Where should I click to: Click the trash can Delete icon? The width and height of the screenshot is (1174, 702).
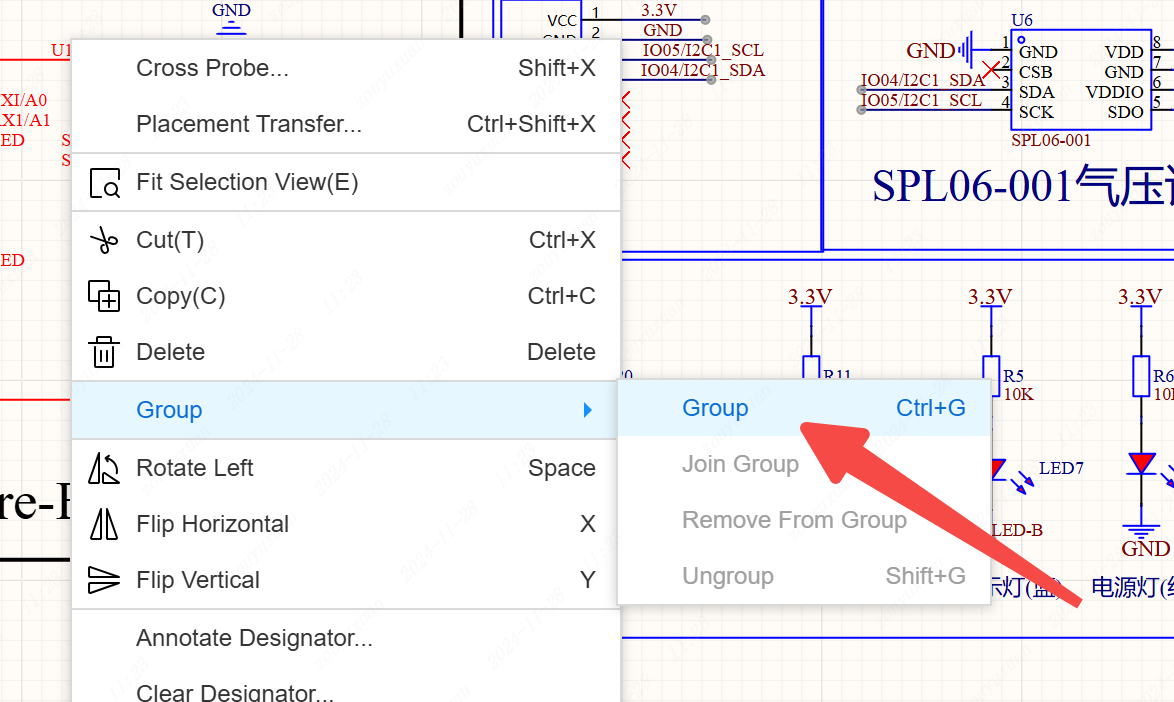[104, 352]
